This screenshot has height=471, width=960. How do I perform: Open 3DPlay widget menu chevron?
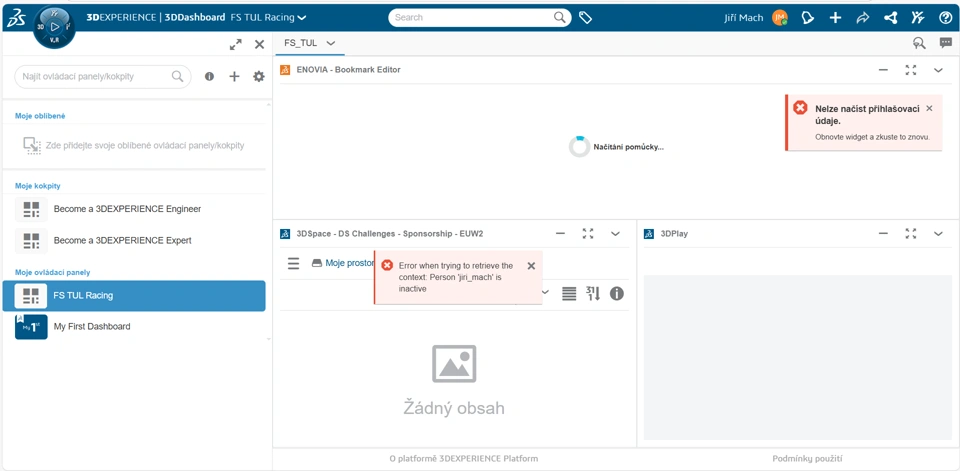pyautogui.click(x=938, y=233)
